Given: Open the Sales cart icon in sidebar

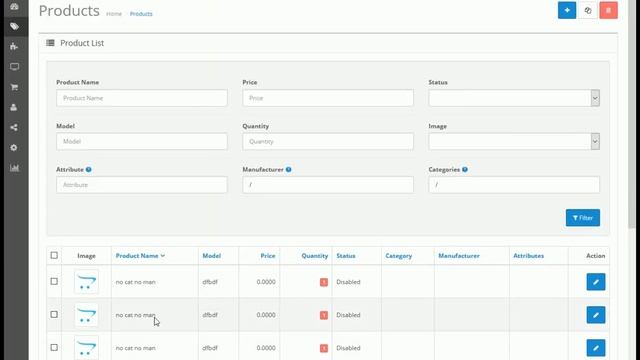Looking at the screenshot, I should (x=14, y=87).
